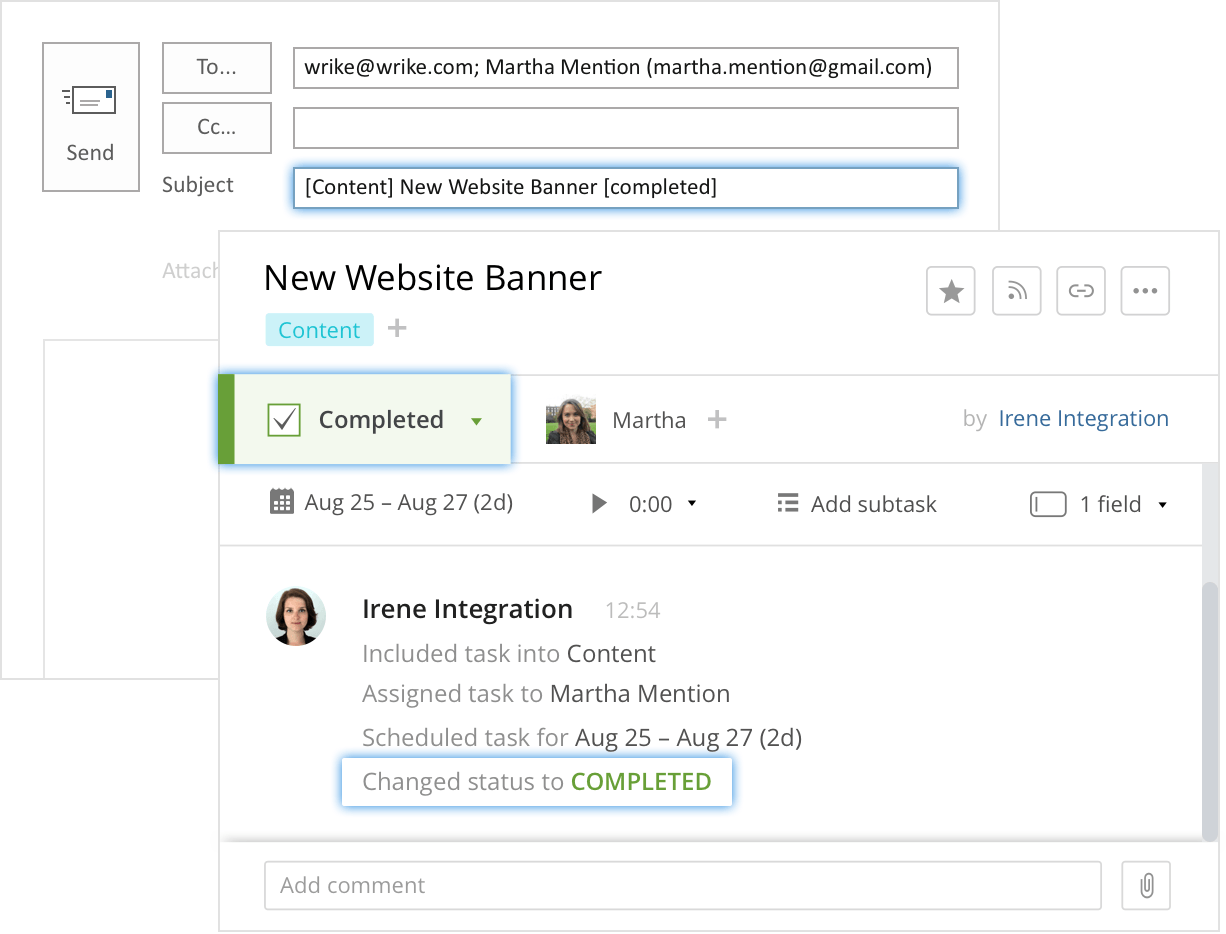Start the task timer play button

click(599, 503)
